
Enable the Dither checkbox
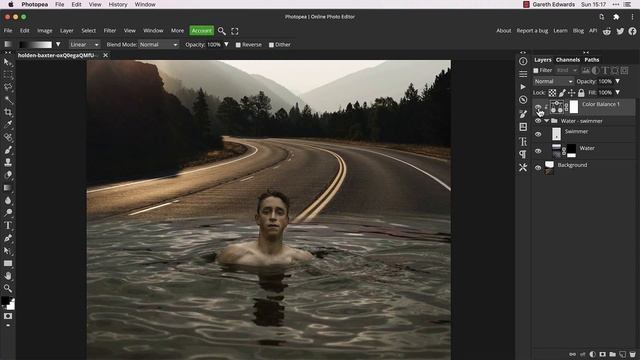[271, 45]
